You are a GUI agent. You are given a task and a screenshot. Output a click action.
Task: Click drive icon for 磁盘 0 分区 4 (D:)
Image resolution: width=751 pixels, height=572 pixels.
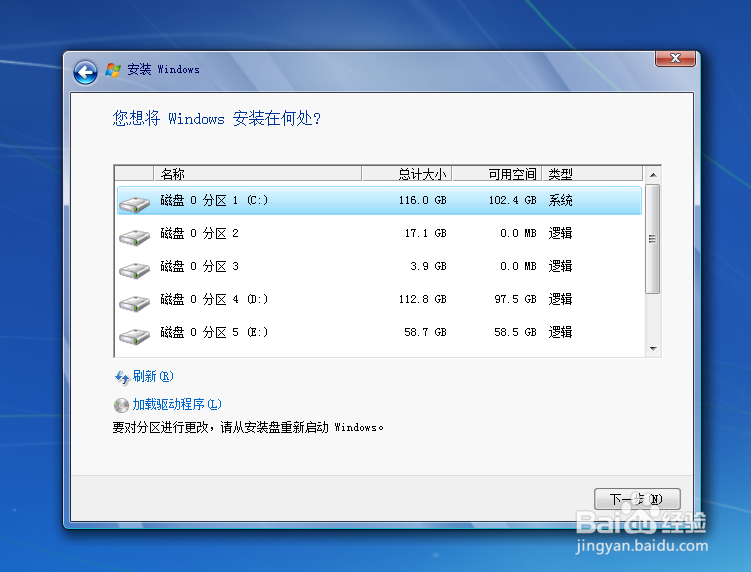coord(135,303)
